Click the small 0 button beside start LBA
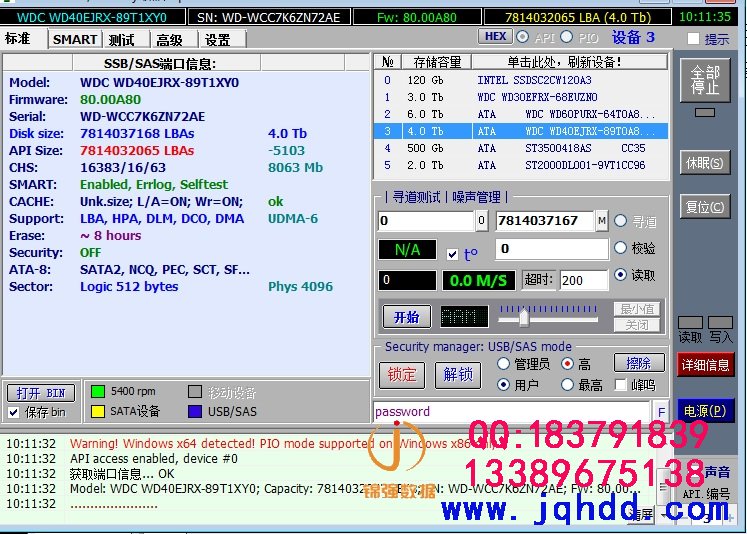The width and height of the screenshot is (747, 534). (481, 221)
